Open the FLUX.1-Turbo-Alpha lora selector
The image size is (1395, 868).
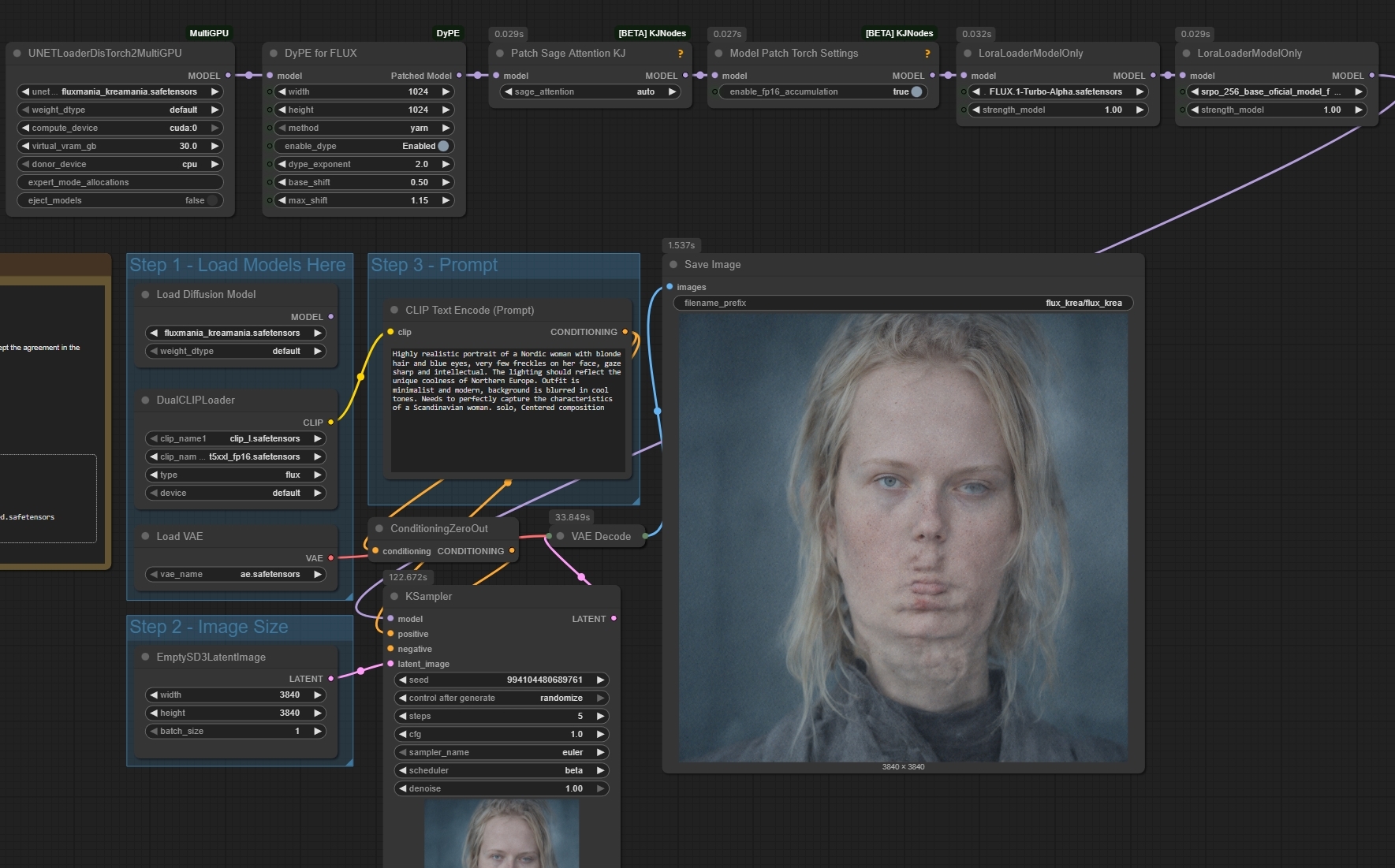pos(1057,92)
